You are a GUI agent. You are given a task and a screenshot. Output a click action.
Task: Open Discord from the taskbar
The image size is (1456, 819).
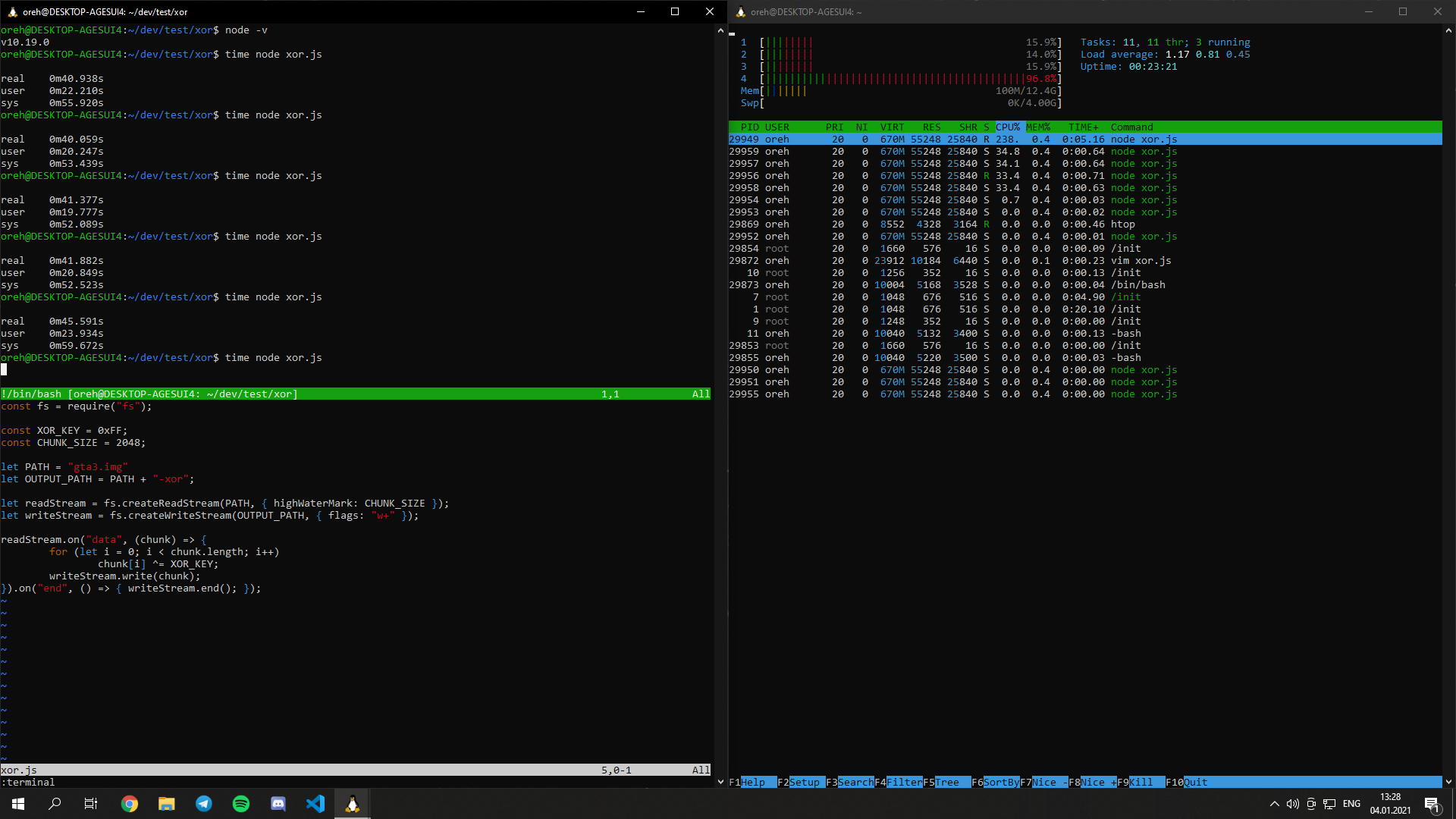tap(278, 804)
